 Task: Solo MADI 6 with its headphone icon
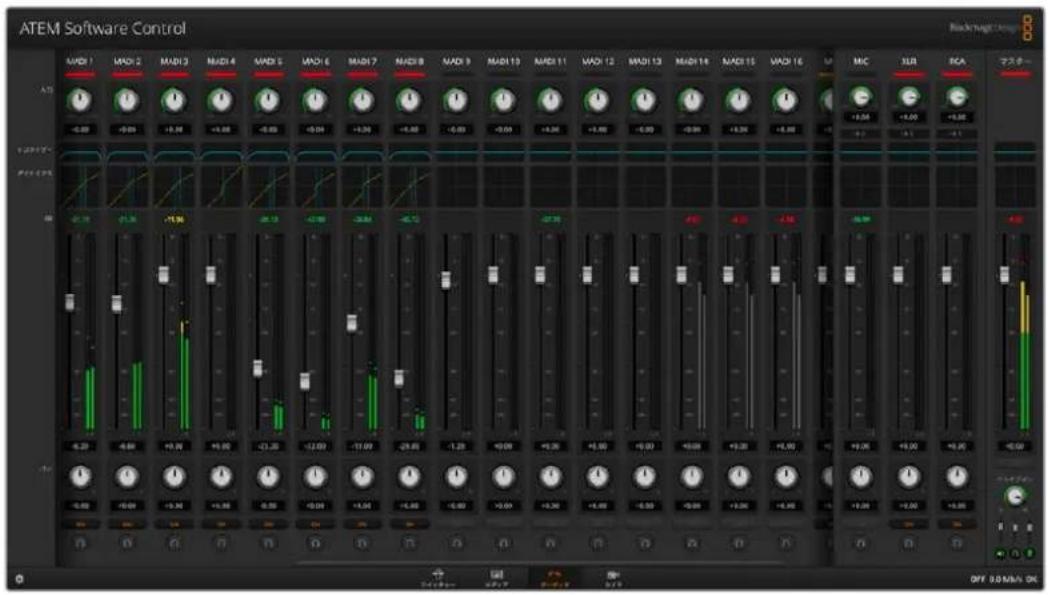point(315,544)
